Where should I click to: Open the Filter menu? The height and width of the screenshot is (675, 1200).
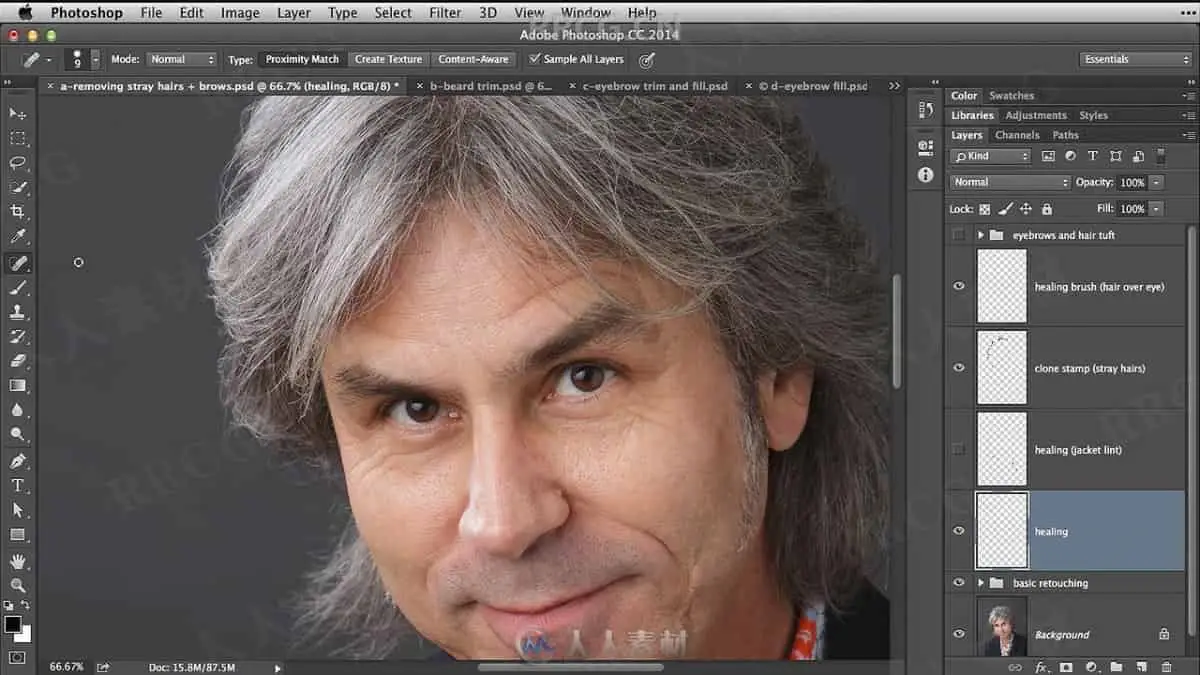(447, 13)
